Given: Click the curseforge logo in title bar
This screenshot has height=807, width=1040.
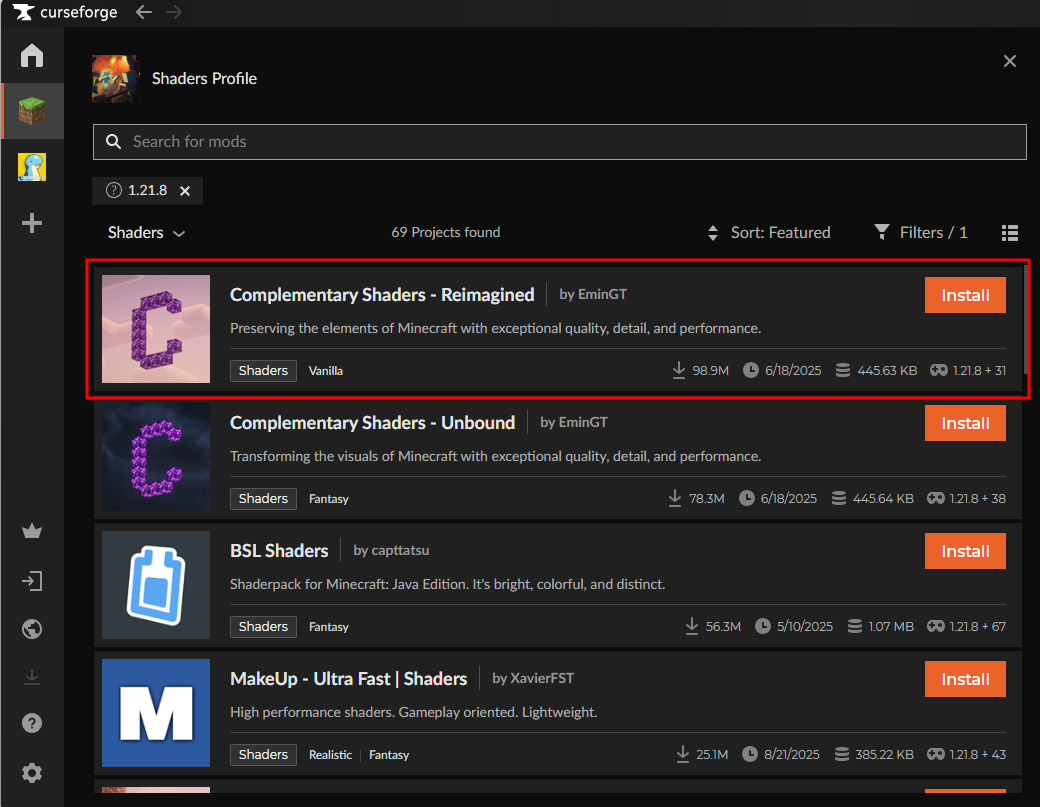Looking at the screenshot, I should point(65,12).
